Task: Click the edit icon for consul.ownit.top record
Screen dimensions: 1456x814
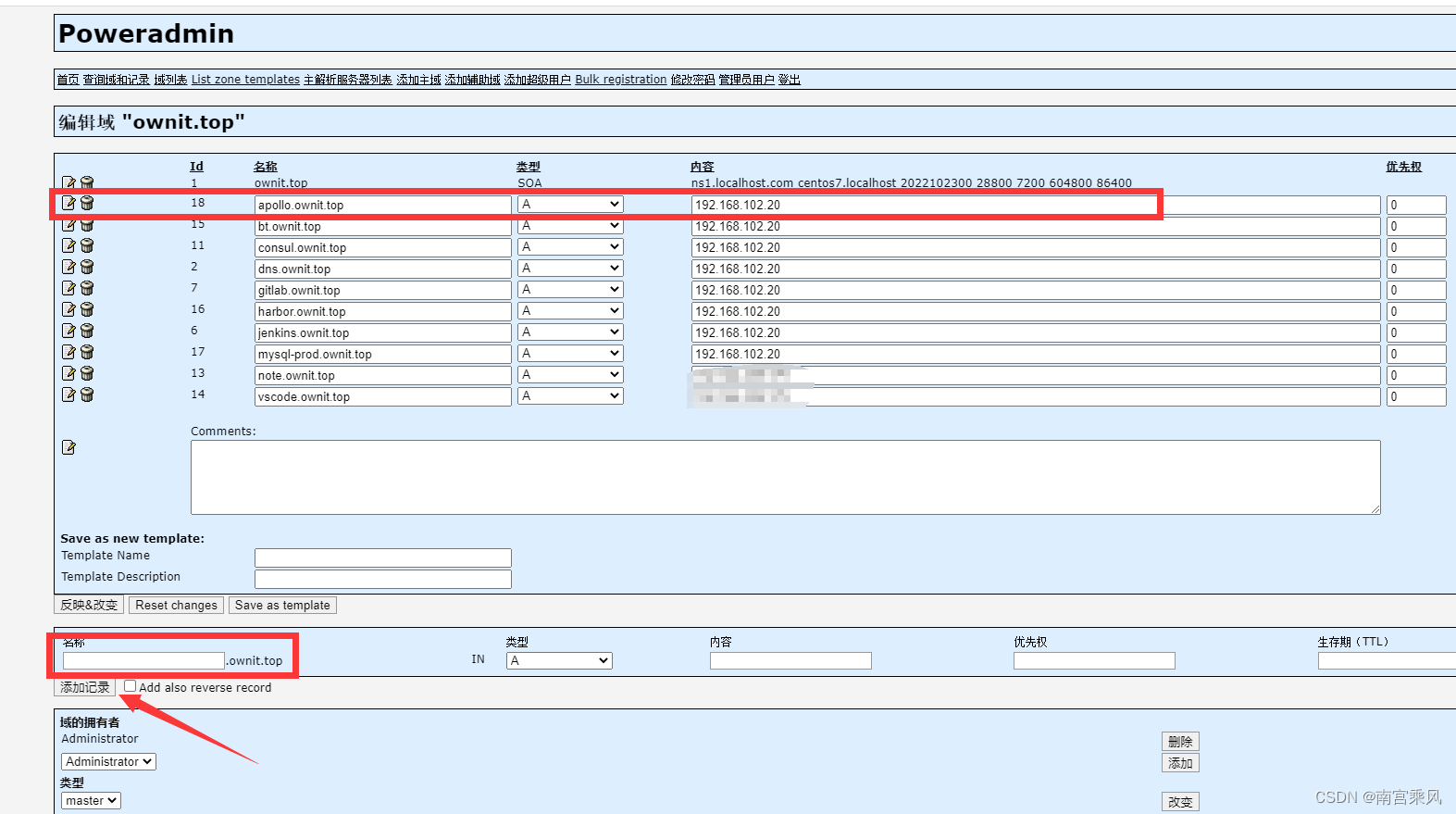Action: (x=68, y=245)
